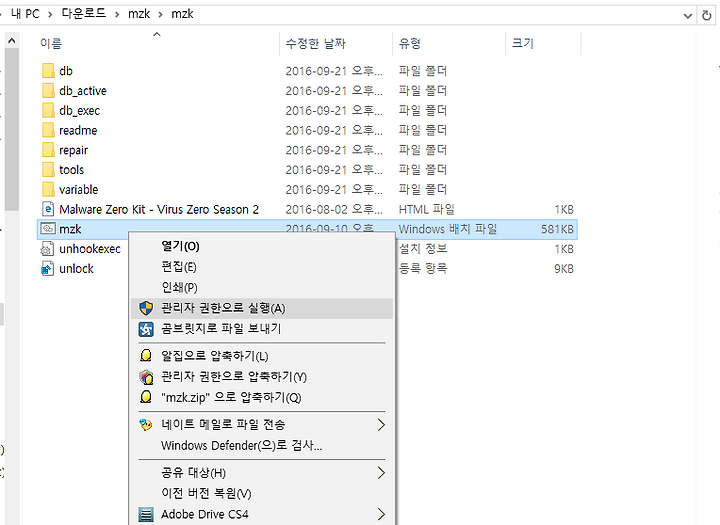Select the db_active folder icon
Viewport: 720px width, 525px height.
(48, 90)
